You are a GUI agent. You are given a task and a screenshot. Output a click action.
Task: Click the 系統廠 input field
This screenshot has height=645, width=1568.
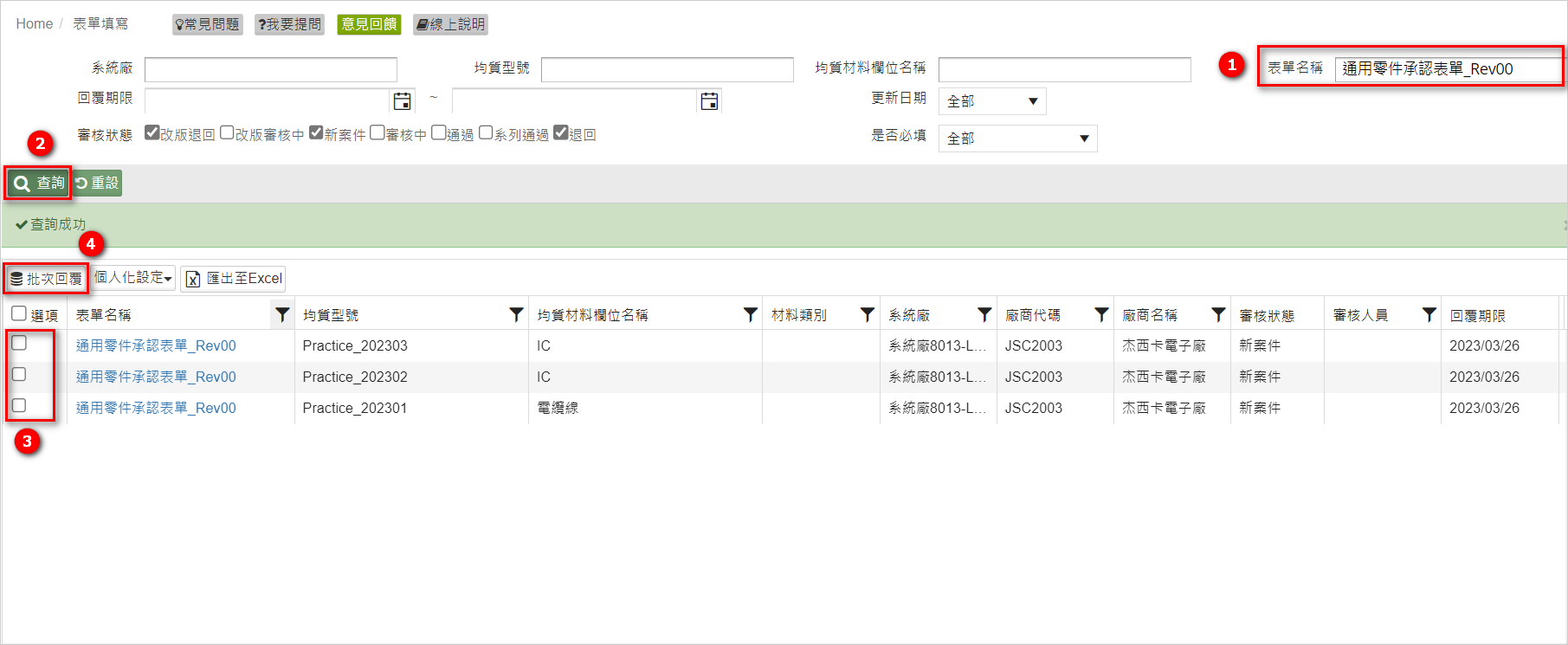pyautogui.click(x=271, y=69)
